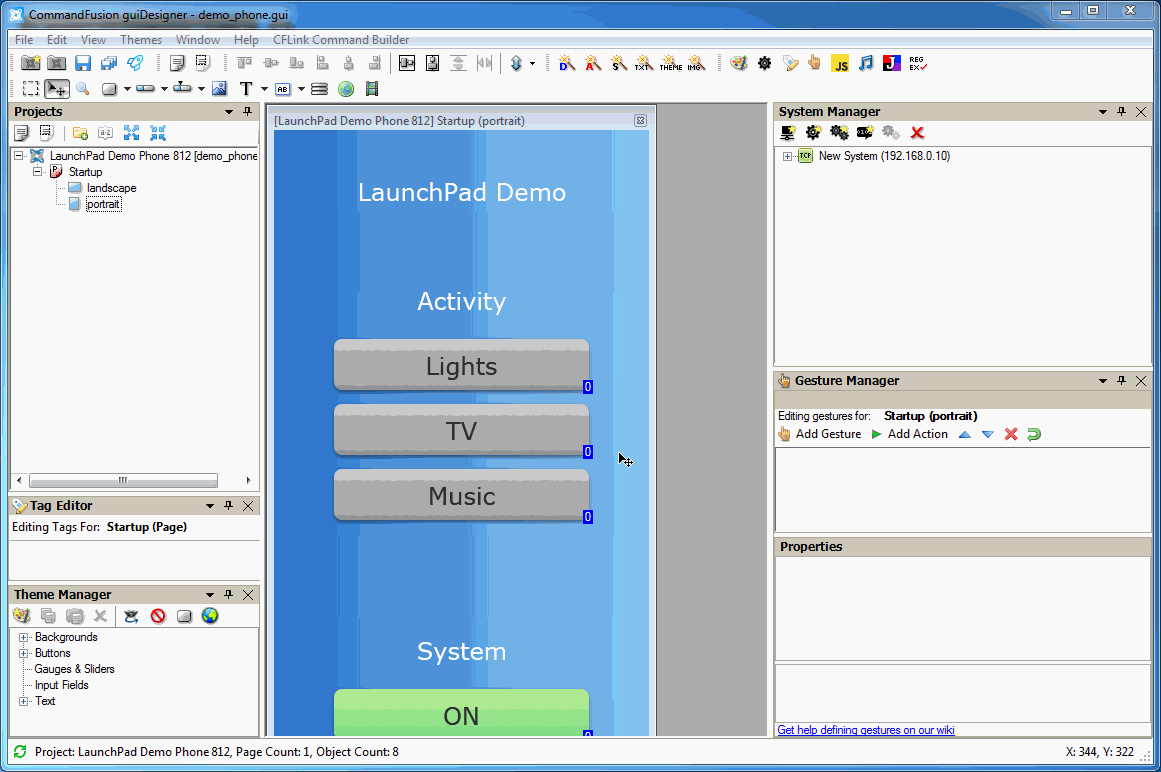Select the Text tool in the toolbar
Screen dimensions: 1161x772
[246, 88]
